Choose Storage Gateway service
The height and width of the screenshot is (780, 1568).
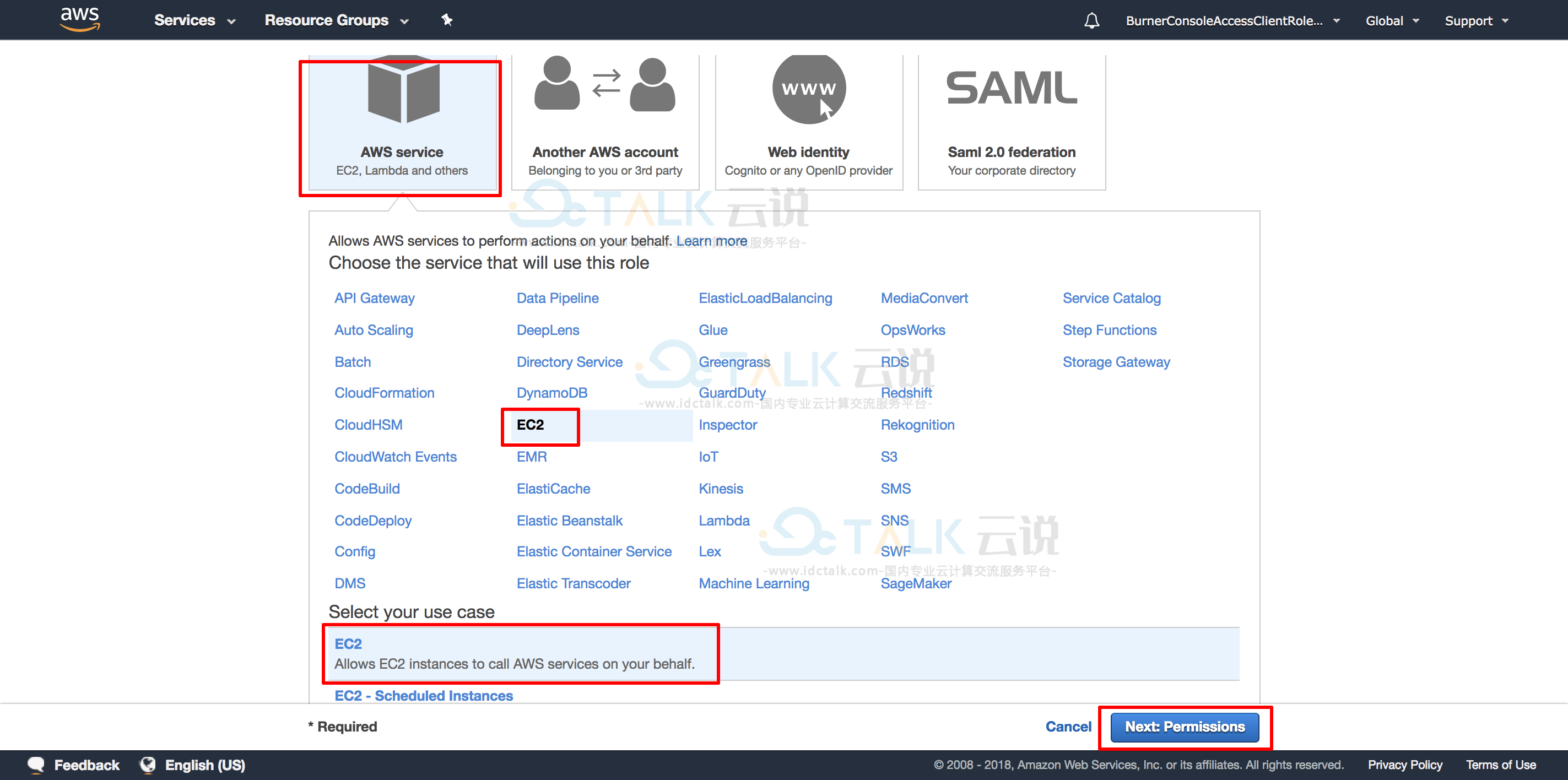(x=1116, y=362)
